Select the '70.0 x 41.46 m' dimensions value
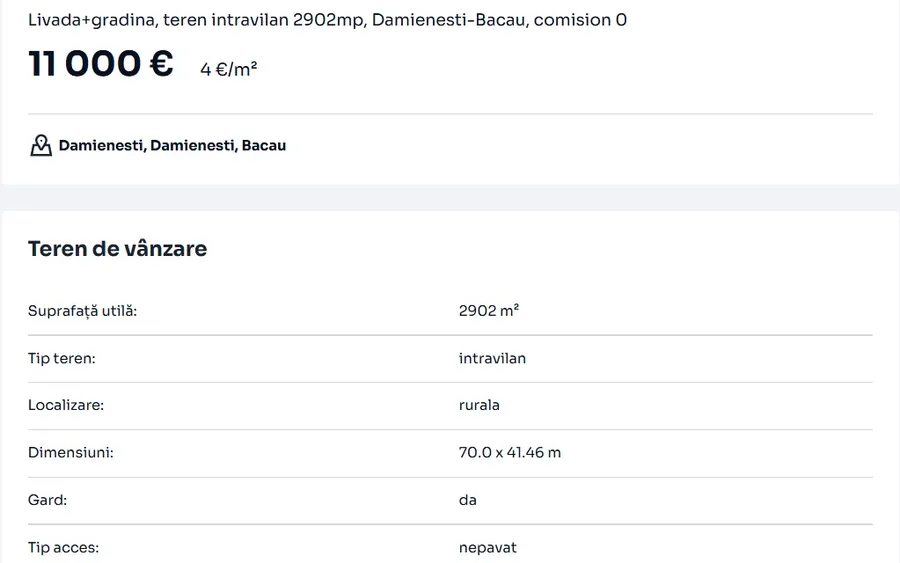900x563 pixels. pos(510,452)
